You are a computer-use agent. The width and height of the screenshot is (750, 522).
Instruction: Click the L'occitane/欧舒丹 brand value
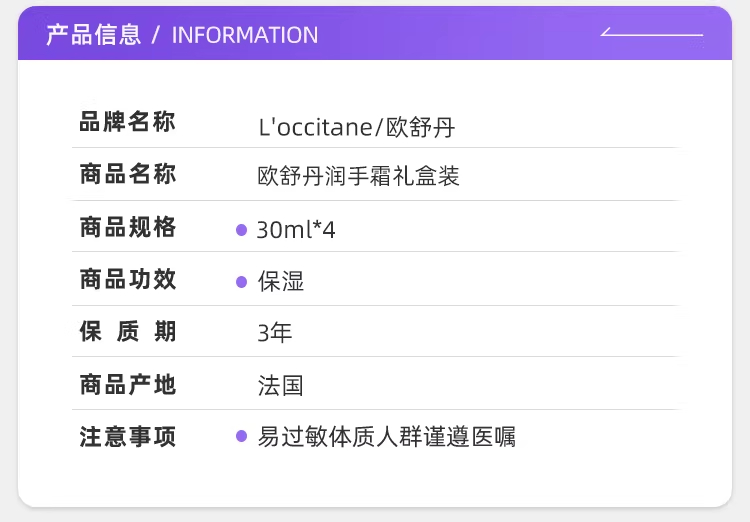(356, 127)
